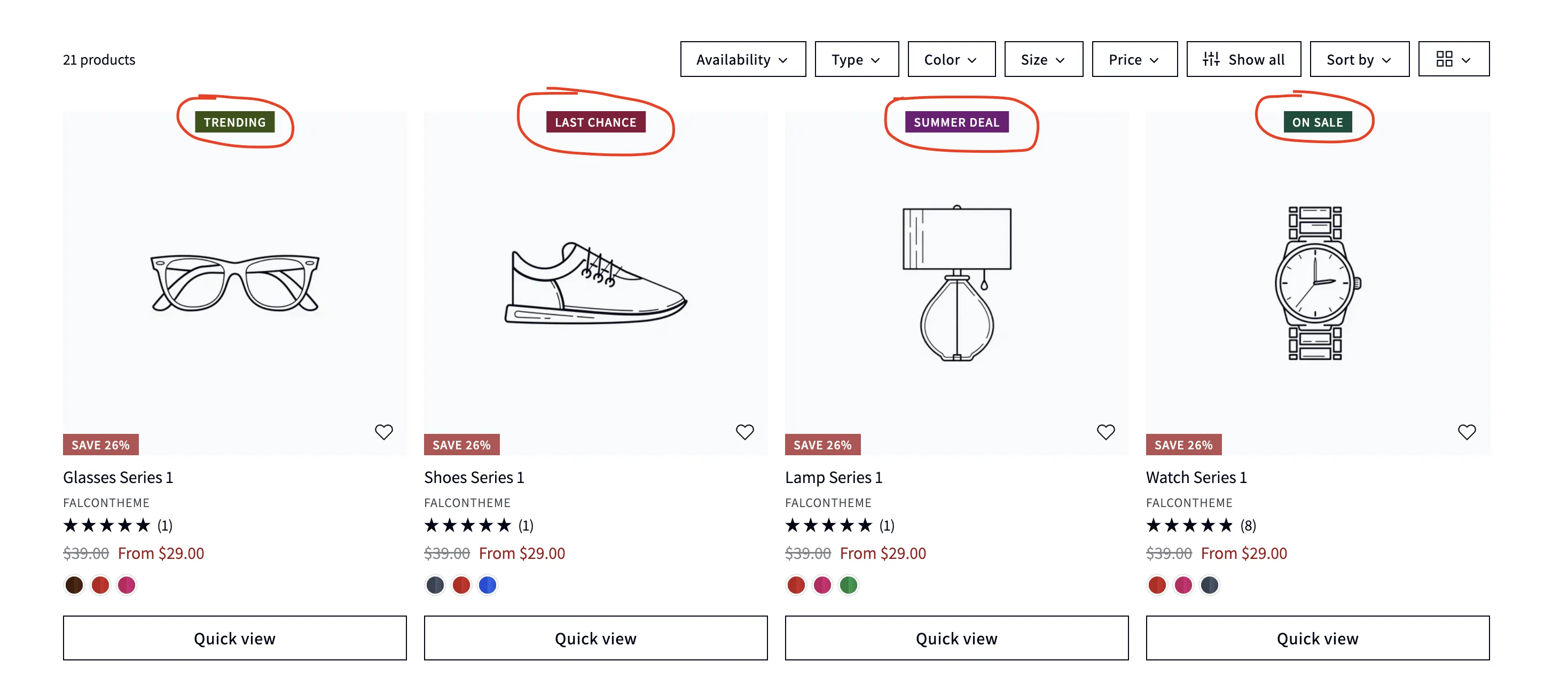
Task: Expand the Sort by dropdown
Action: [x=1359, y=59]
